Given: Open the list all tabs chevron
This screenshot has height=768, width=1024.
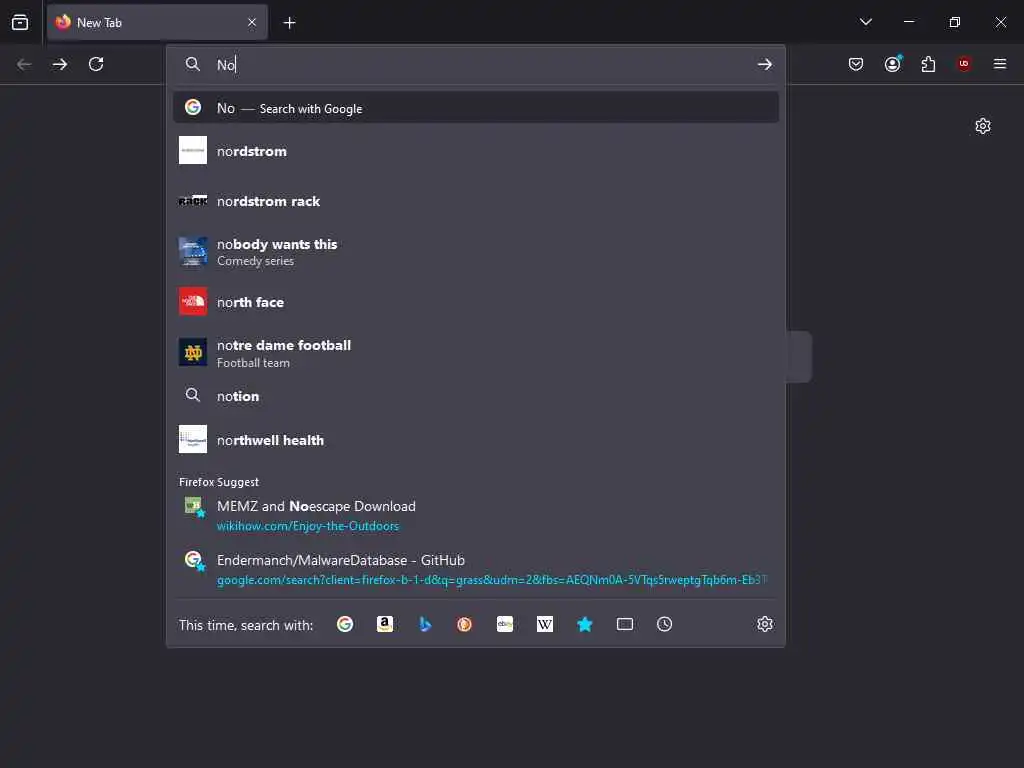Looking at the screenshot, I should point(865,22).
